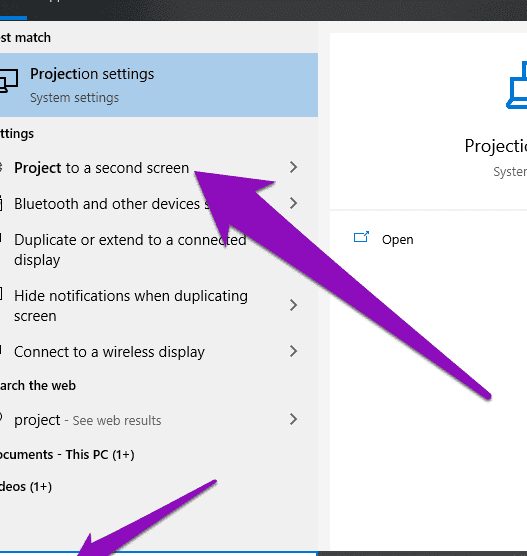Image resolution: width=527 pixels, height=556 pixels.
Task: Open Connect to a wireless display
Action: (109, 352)
